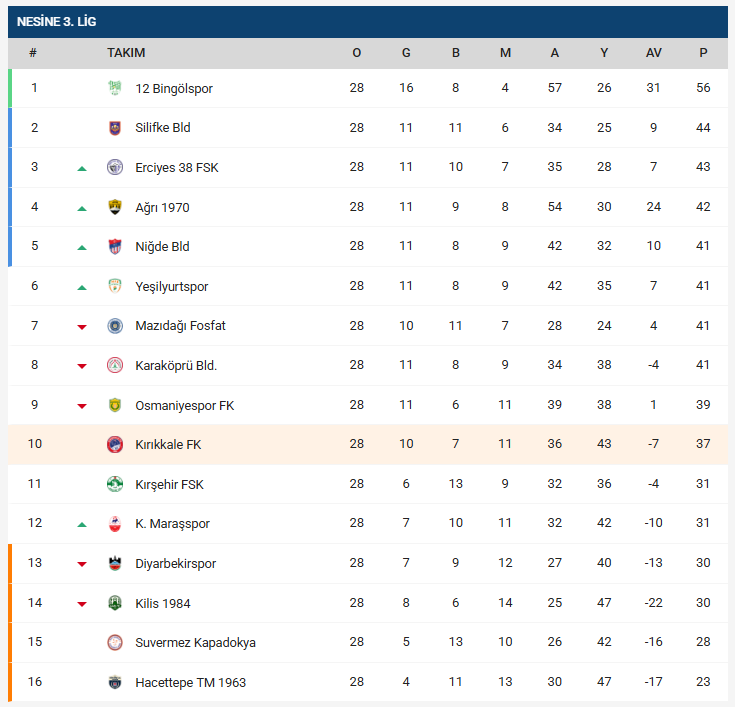Open the Kırşehir FSK team link
This screenshot has height=707, width=735.
pos(169,484)
